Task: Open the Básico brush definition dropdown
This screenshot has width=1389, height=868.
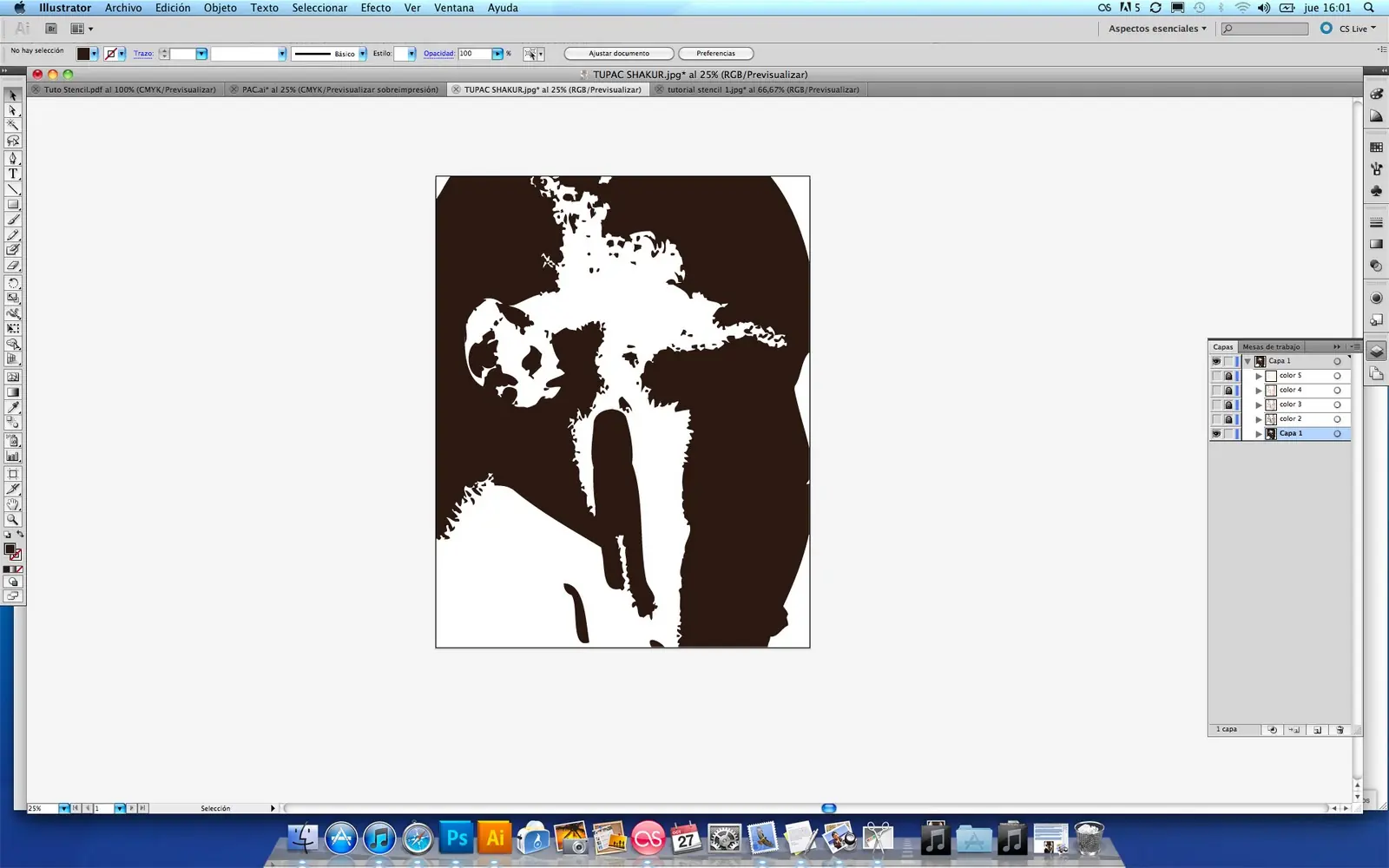Action: click(x=363, y=54)
